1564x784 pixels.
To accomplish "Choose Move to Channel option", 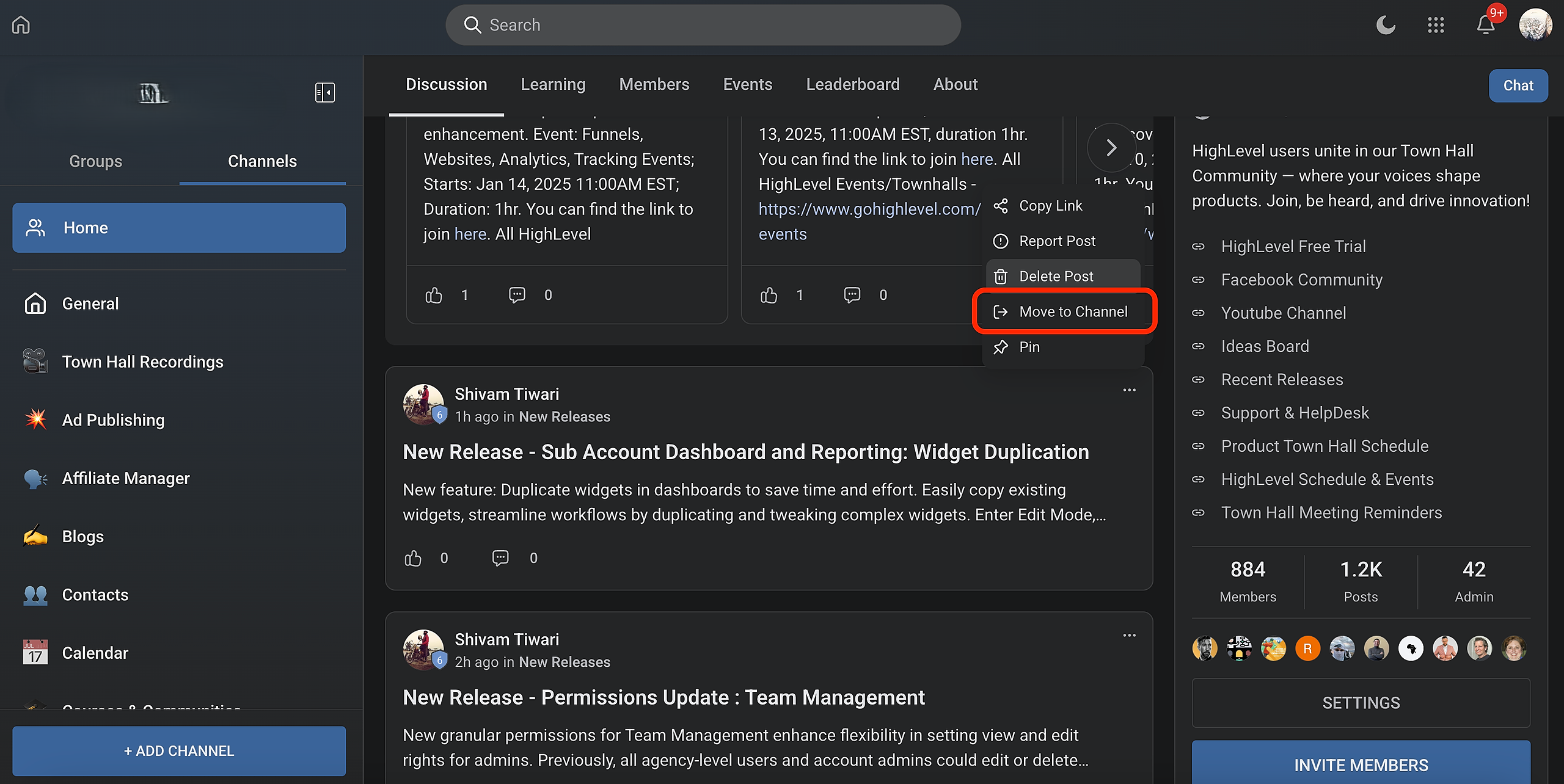I will [x=1063, y=311].
